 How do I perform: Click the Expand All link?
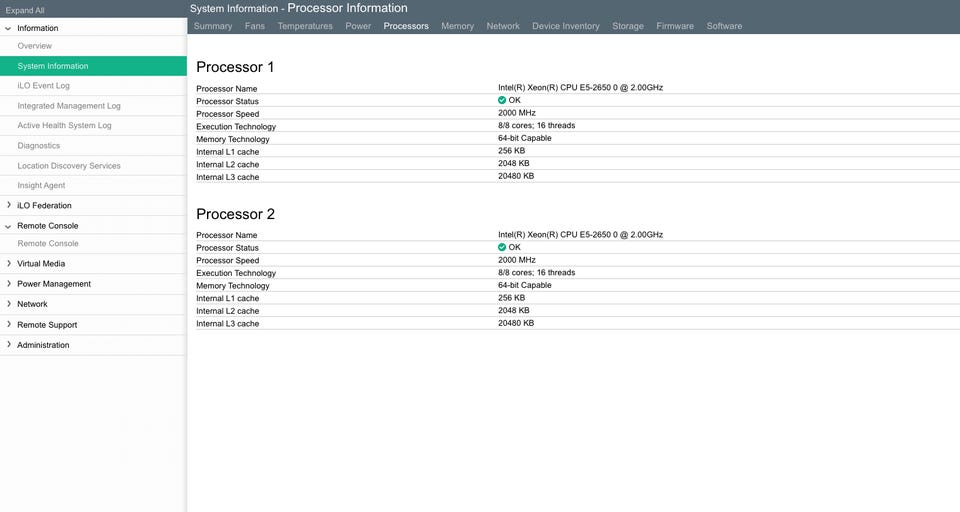pyautogui.click(x=25, y=10)
